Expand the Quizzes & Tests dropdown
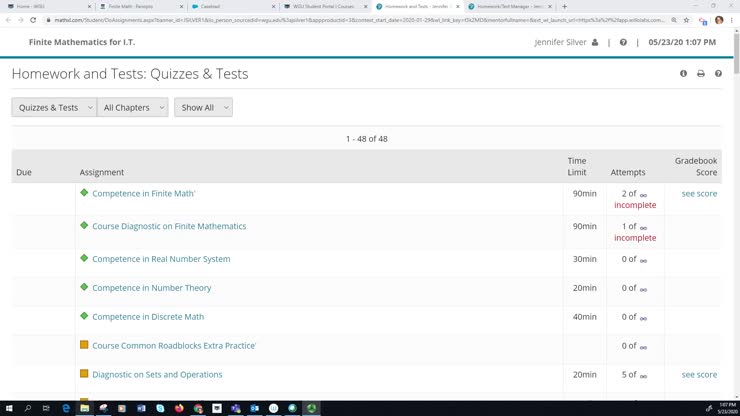This screenshot has width=740, height=416. click(54, 108)
